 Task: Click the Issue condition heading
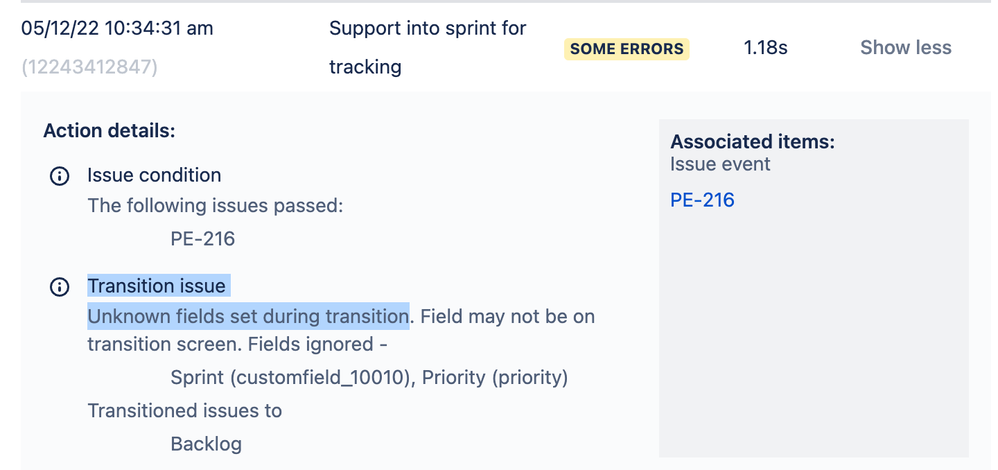(154, 175)
